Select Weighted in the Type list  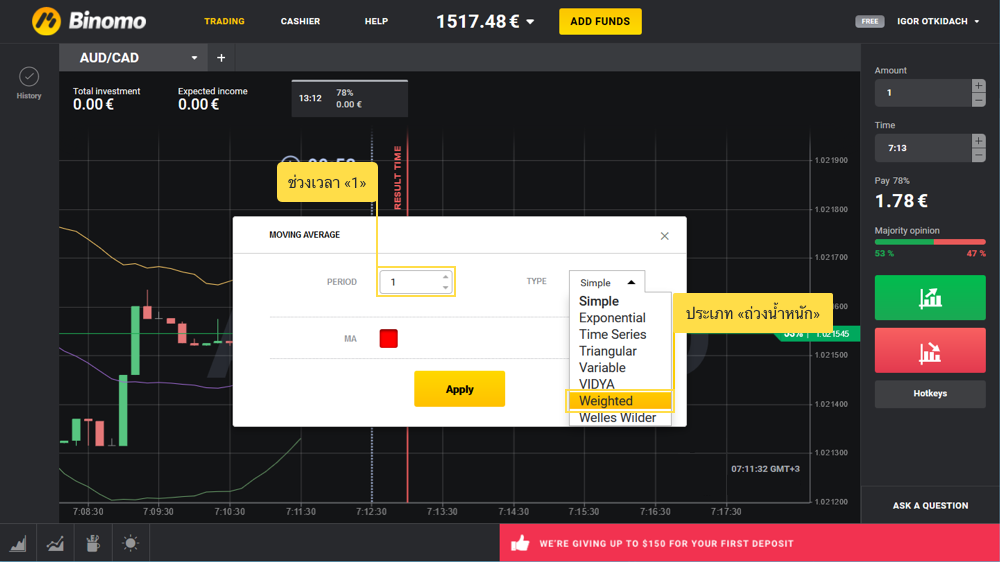[606, 401]
